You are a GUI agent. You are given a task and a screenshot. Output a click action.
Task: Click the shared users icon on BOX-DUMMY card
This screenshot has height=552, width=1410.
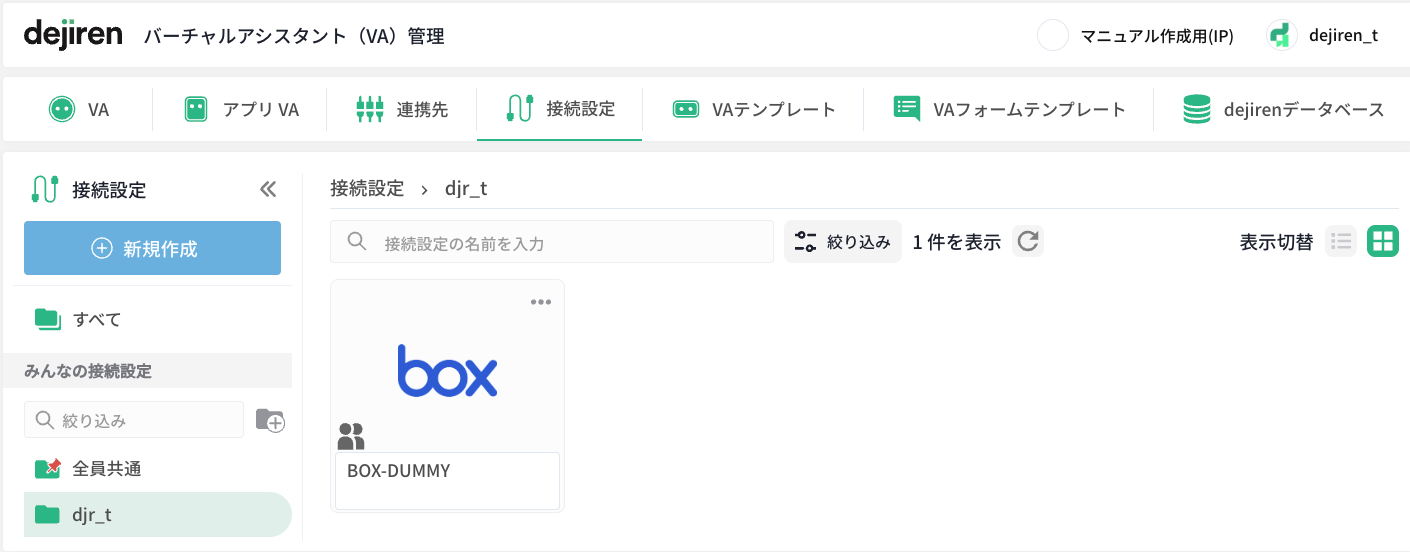click(351, 436)
